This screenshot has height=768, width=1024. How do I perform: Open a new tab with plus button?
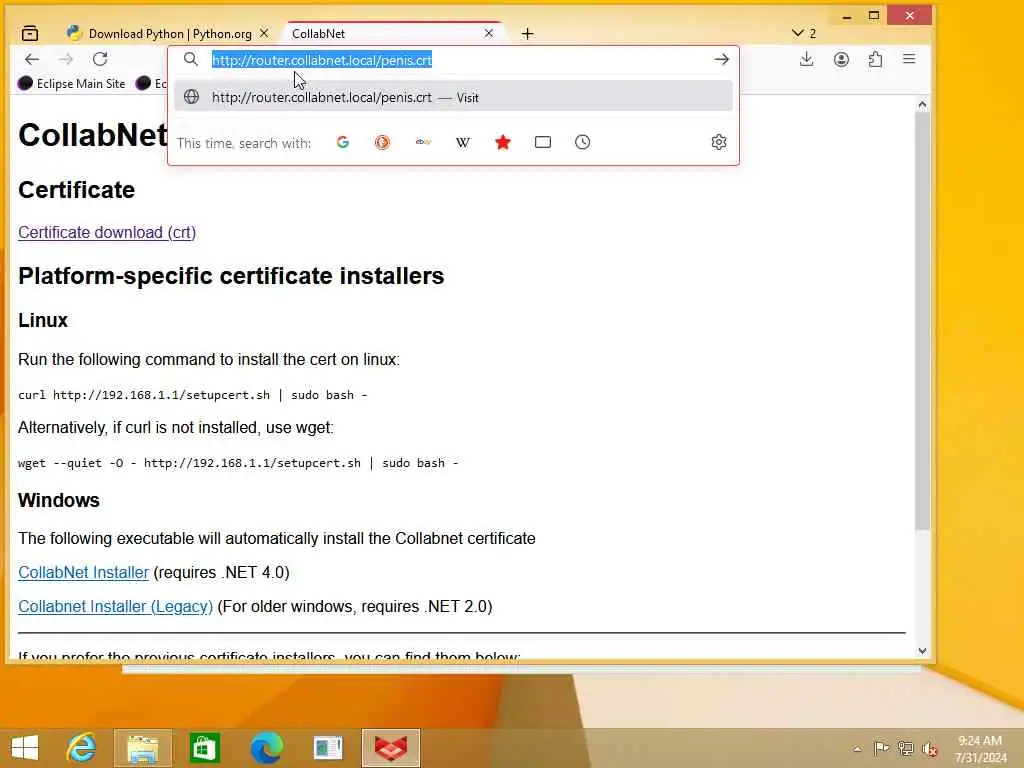[x=528, y=33]
